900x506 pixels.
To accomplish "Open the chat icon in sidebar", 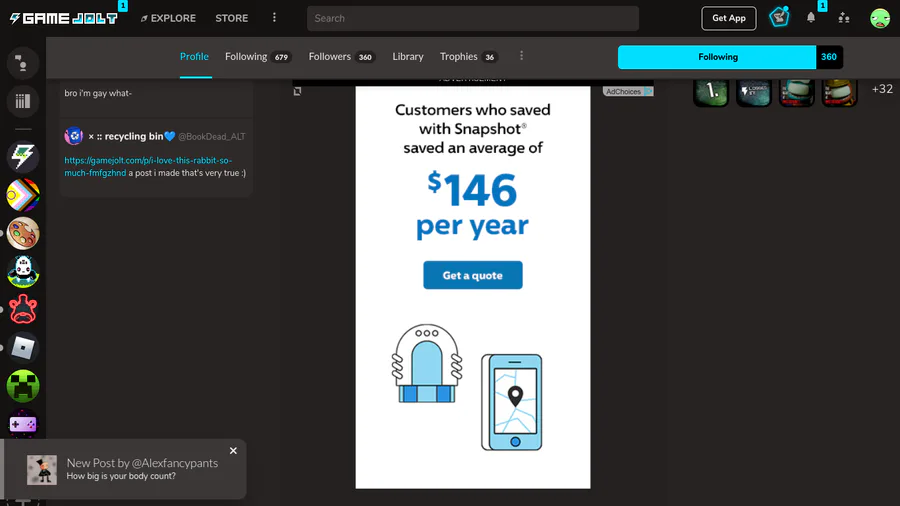I will (x=23, y=63).
